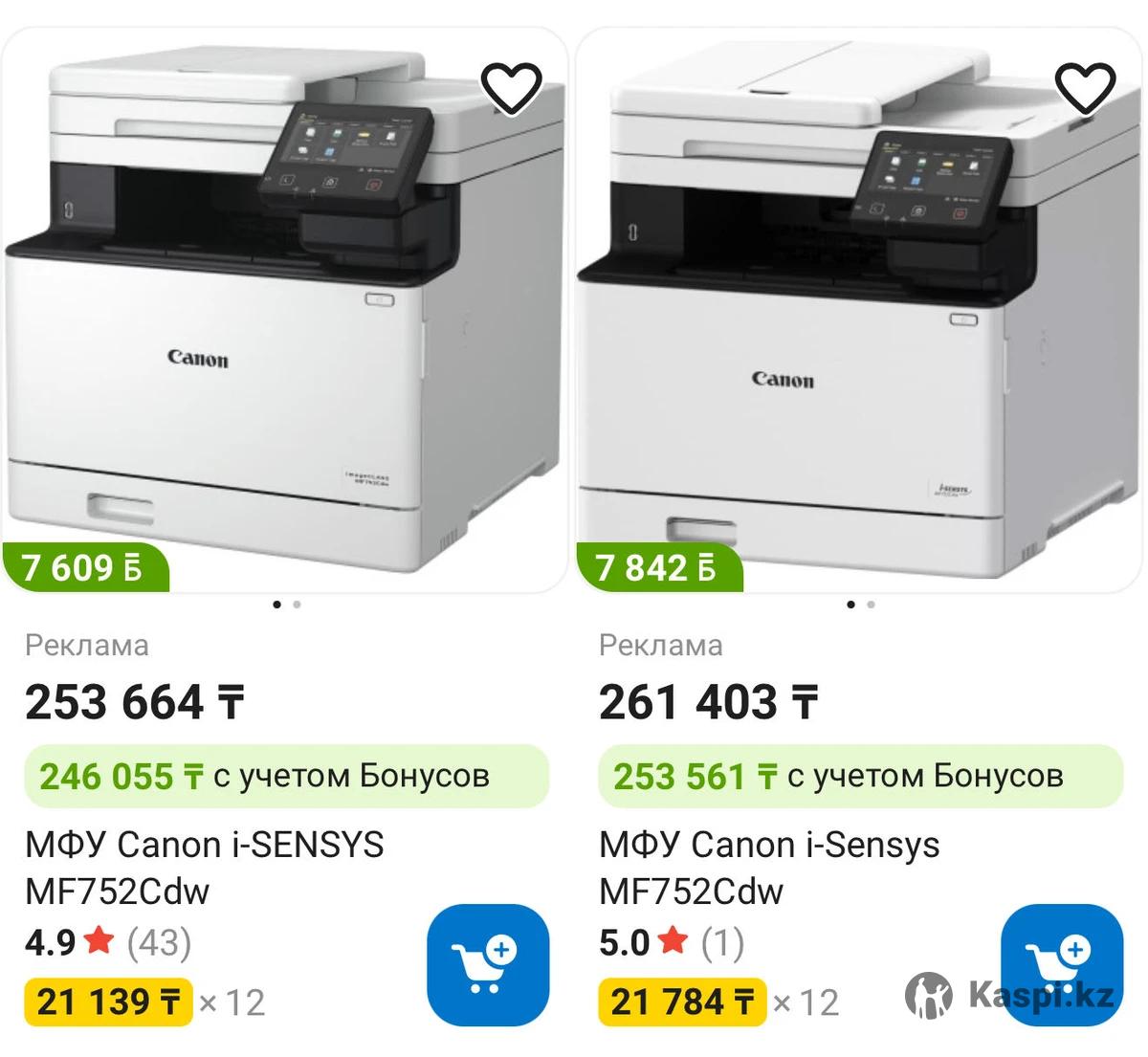The height and width of the screenshot is (1057, 1148).
Task: Add left Canon MF752Cdw to favorites heart
Action: click(511, 88)
